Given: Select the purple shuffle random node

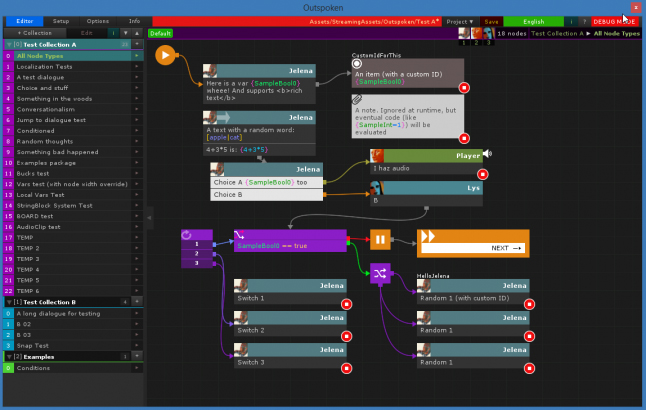Looking at the screenshot, I should pos(380,273).
